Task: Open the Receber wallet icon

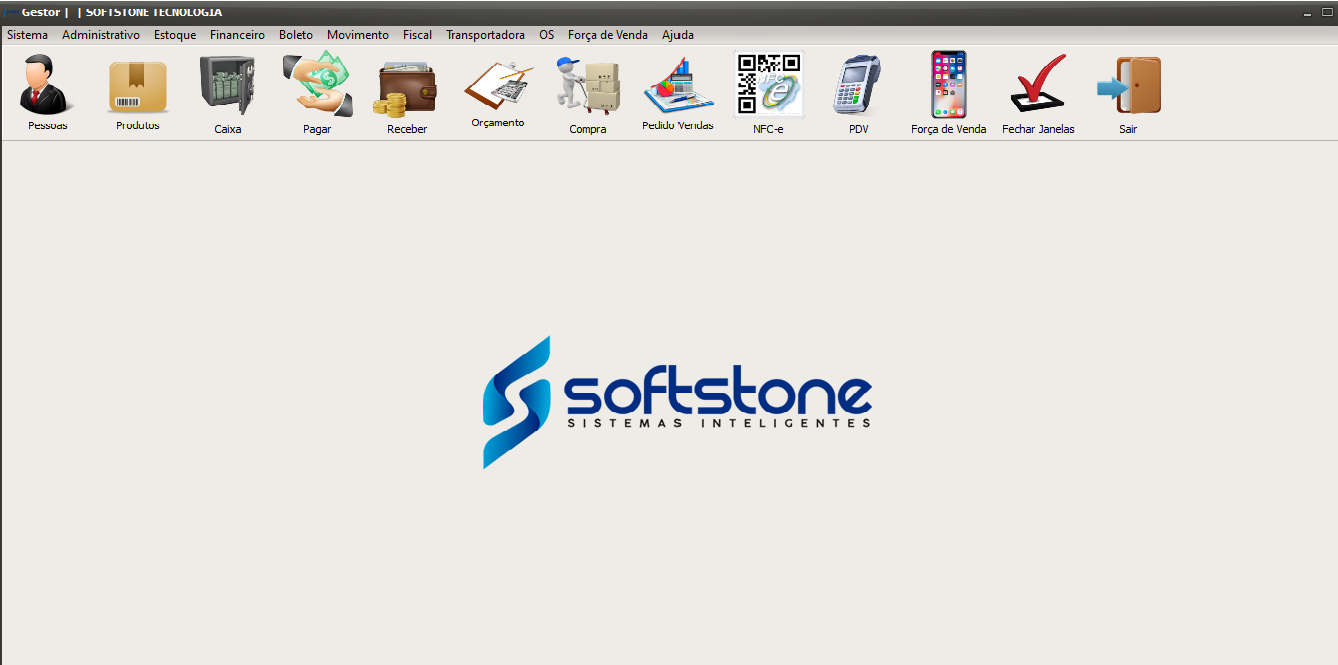Action: (x=406, y=88)
